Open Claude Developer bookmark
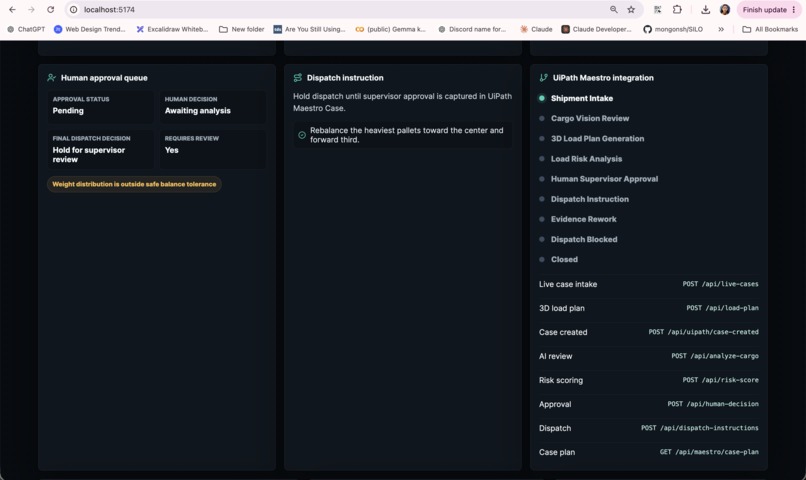This screenshot has height=480, width=806. pyautogui.click(x=596, y=29)
